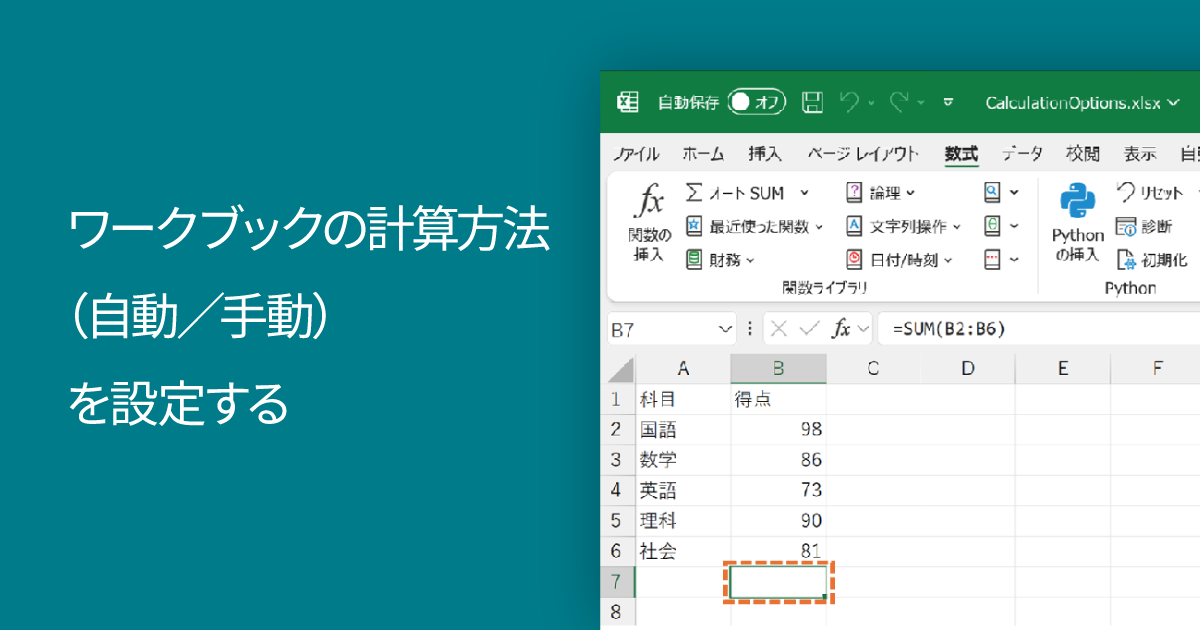Select the オートSUM icon in the ribbon

(694, 192)
